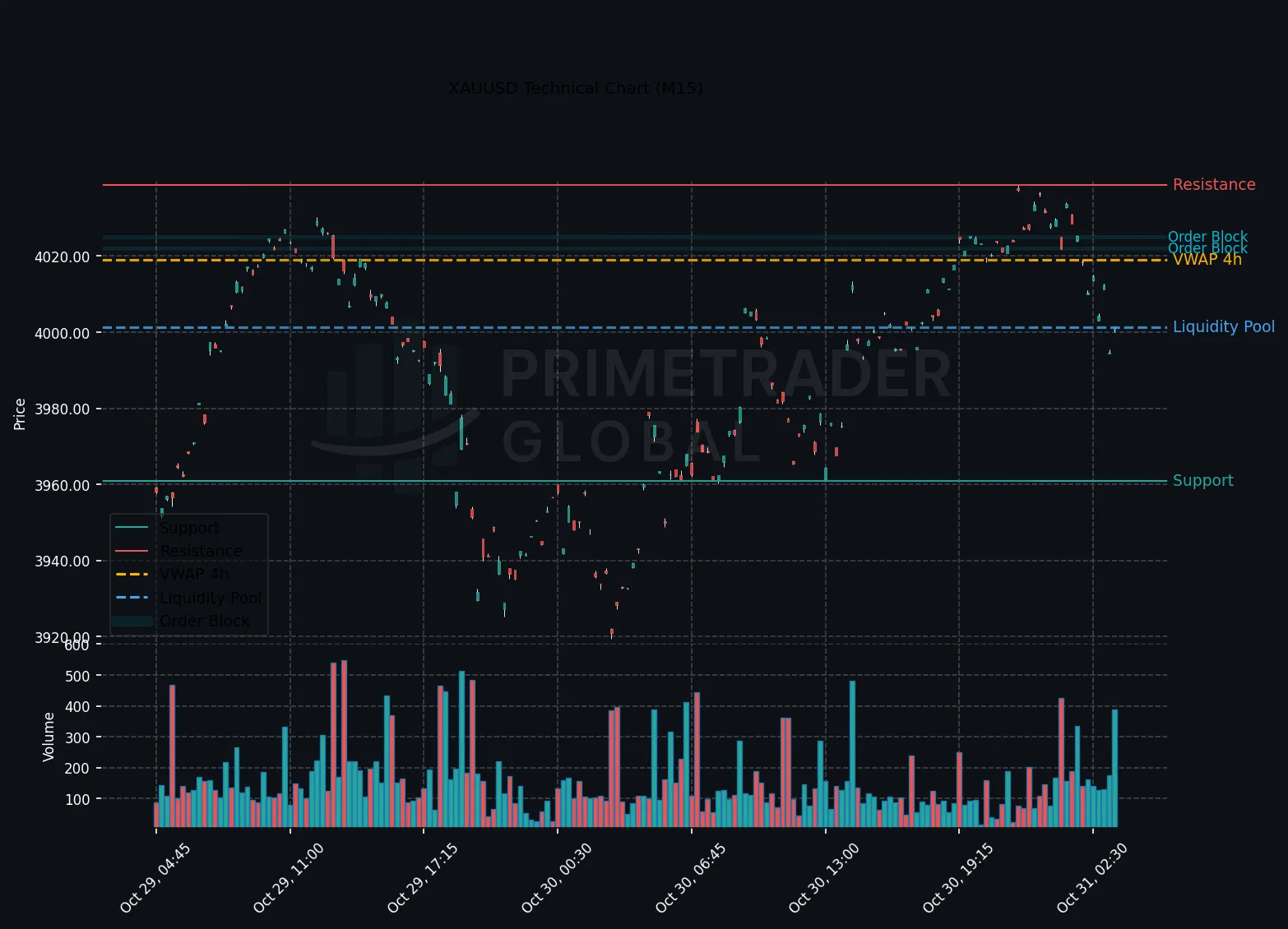Click the orange VWAP 4h line label

(x=1207, y=260)
